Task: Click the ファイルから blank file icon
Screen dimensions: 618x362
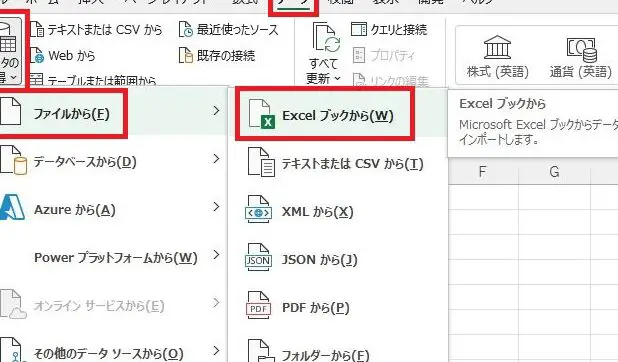Action: [x=10, y=112]
